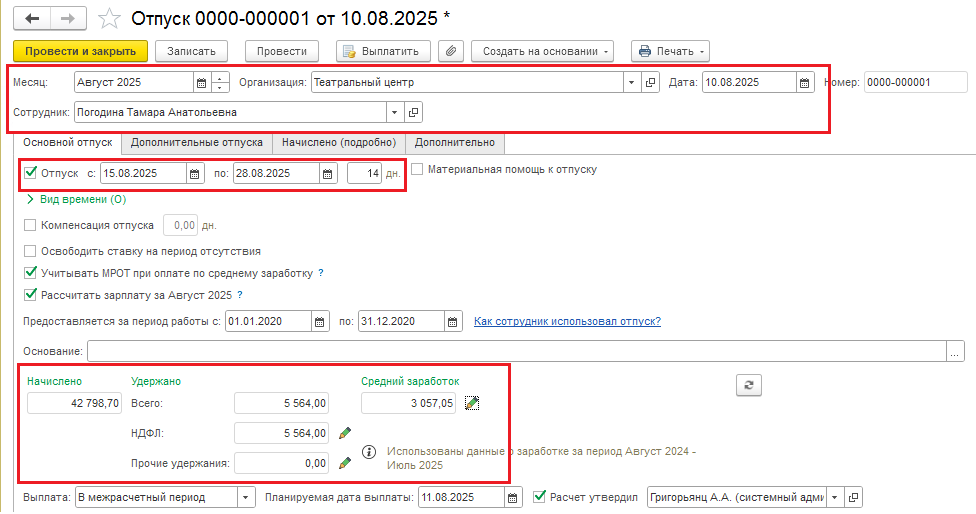Open calendar picker for document date 10.08.2025
Image resolution: width=976 pixels, height=514 pixels.
point(804,82)
